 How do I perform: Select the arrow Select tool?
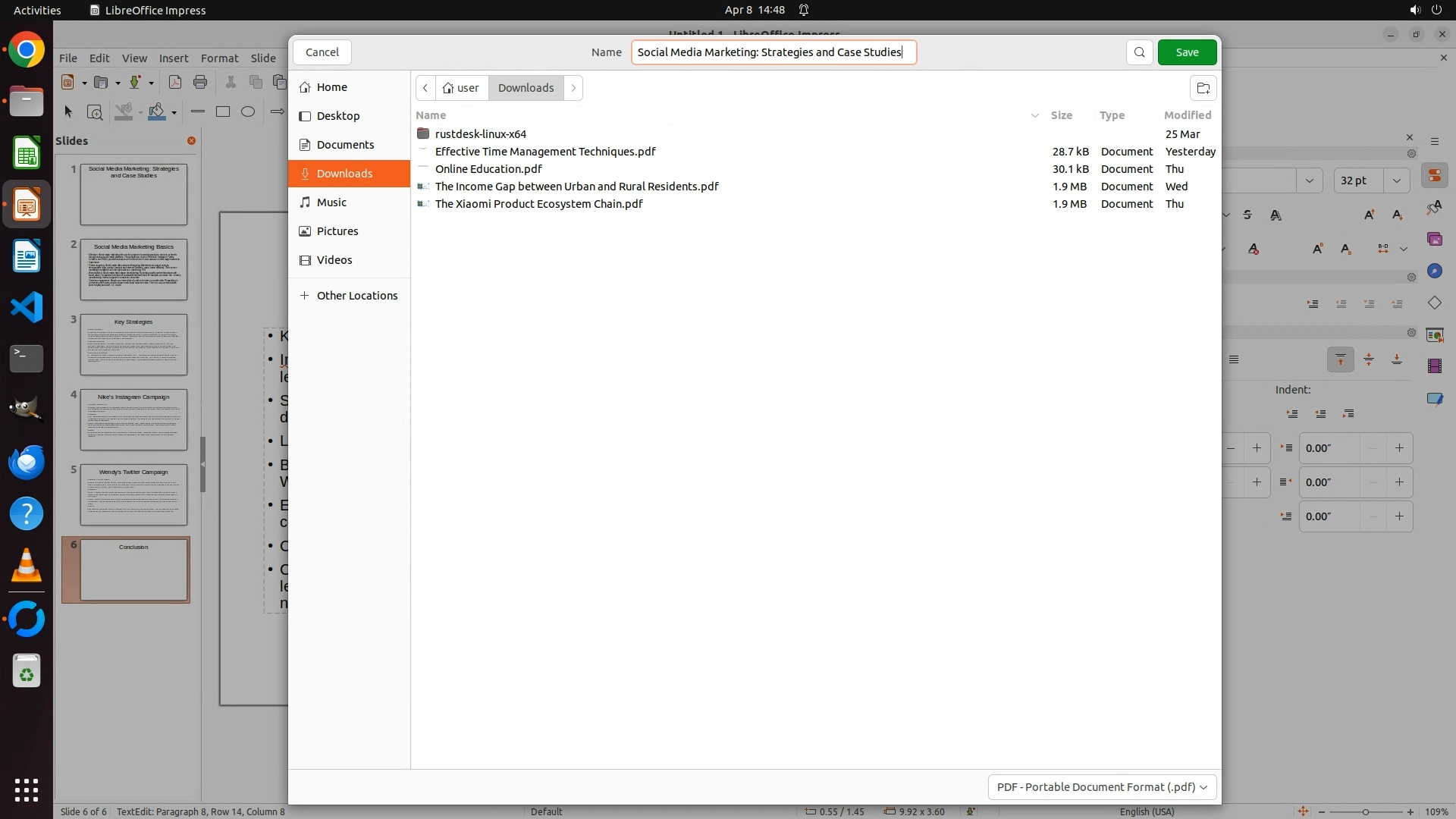click(x=68, y=111)
